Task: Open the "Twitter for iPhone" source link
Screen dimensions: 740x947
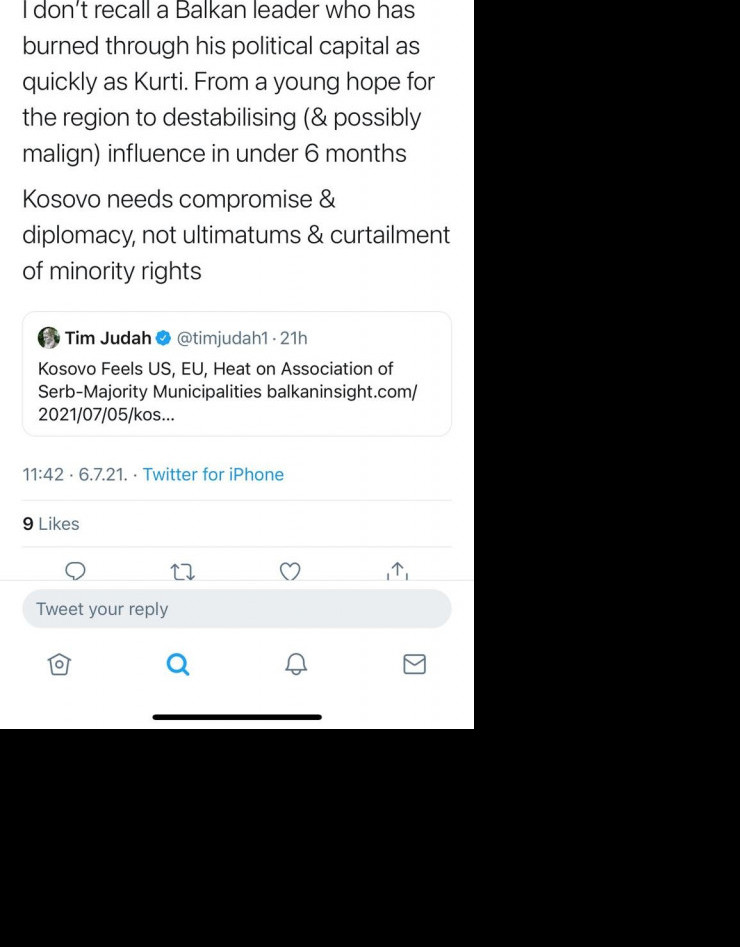Action: [213, 474]
